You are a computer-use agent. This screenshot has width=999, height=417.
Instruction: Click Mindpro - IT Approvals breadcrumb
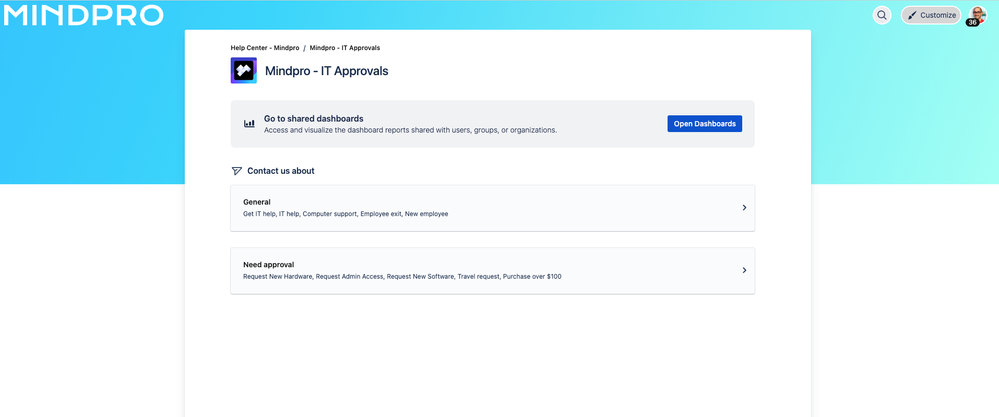pos(345,48)
